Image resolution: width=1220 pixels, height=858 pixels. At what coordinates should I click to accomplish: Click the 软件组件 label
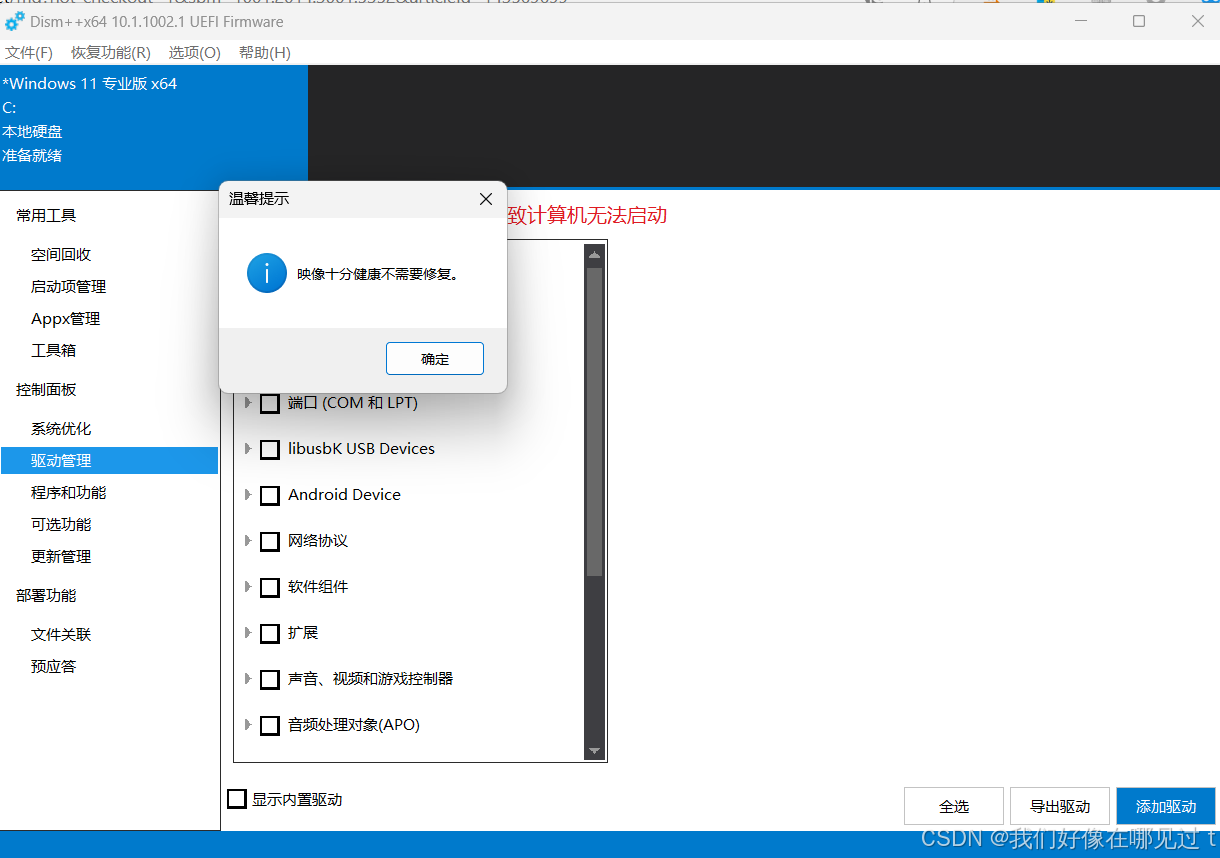tap(318, 587)
